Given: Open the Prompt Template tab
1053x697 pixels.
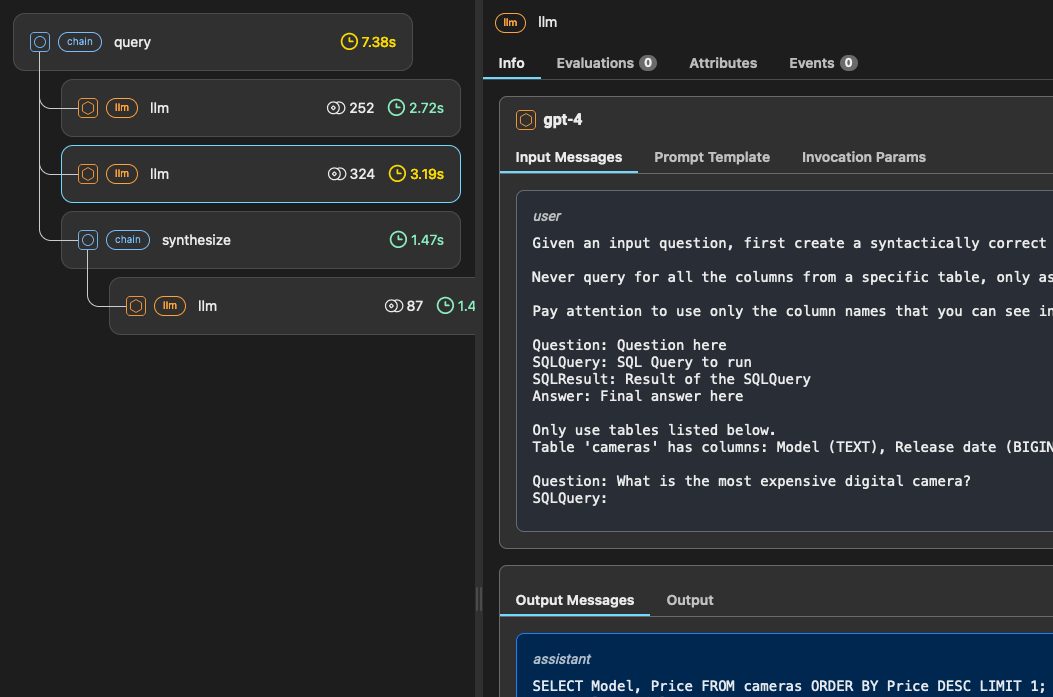Looking at the screenshot, I should click(x=712, y=157).
